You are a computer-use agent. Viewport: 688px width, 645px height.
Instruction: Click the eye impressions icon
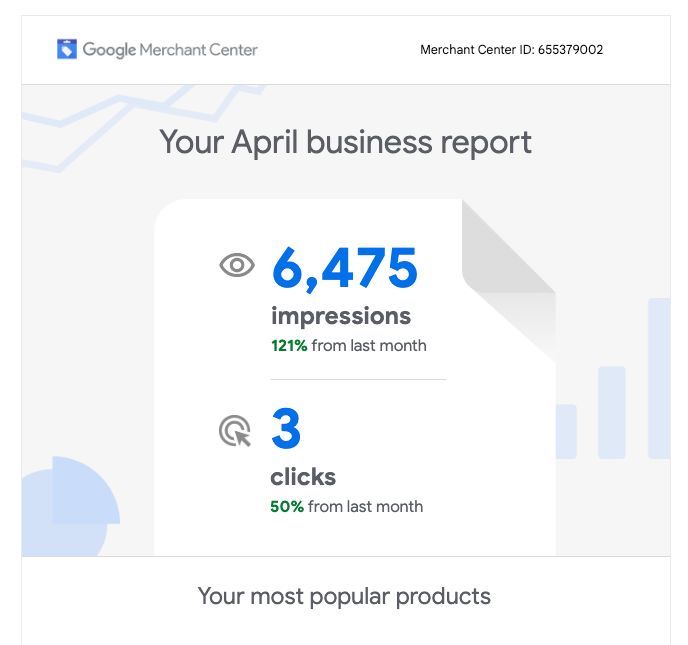[x=237, y=265]
